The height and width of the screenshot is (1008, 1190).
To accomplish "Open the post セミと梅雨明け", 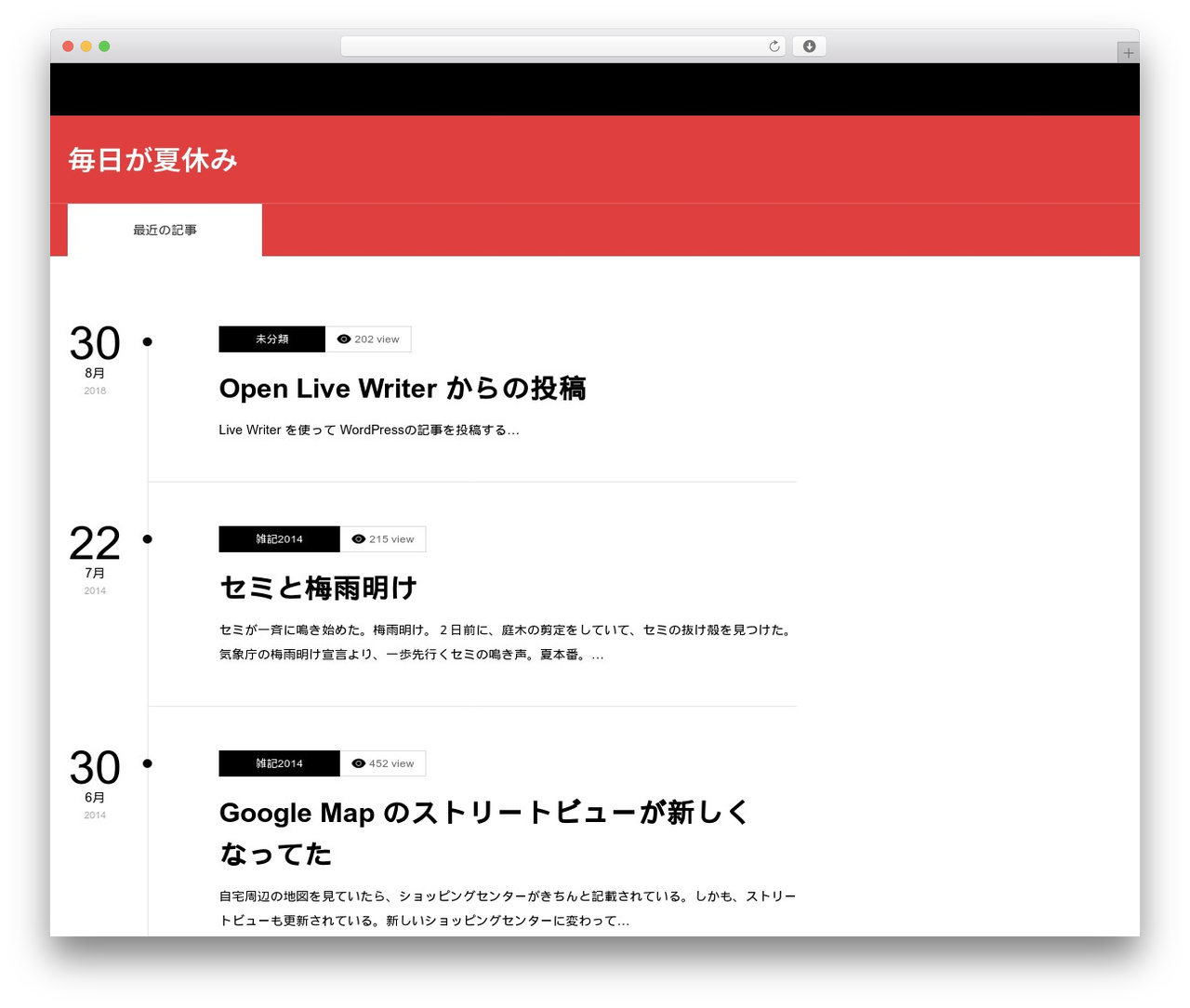I will 318,589.
